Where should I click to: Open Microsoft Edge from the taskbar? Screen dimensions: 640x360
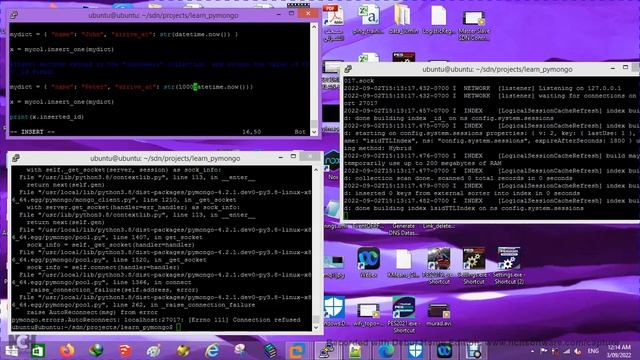click(x=386, y=351)
